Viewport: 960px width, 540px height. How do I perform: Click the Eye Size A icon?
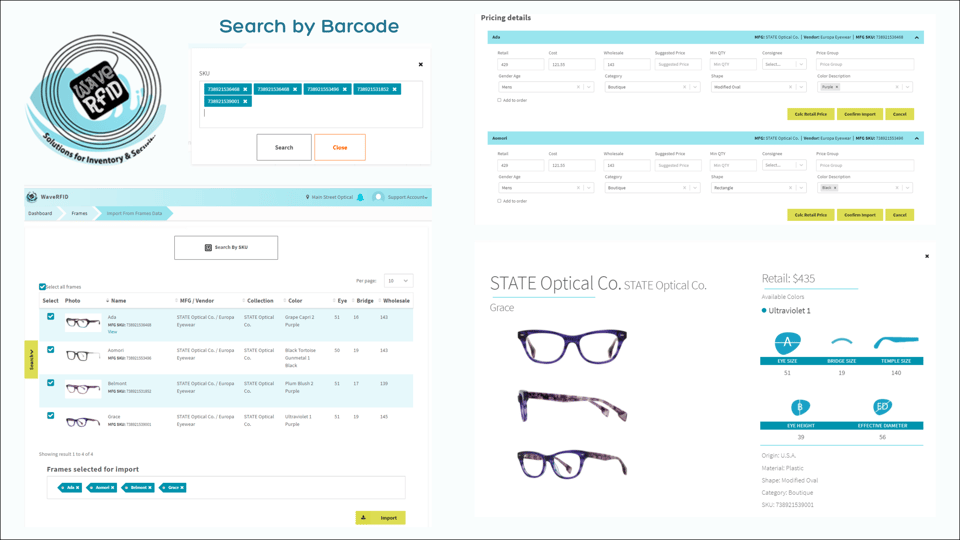tap(787, 343)
